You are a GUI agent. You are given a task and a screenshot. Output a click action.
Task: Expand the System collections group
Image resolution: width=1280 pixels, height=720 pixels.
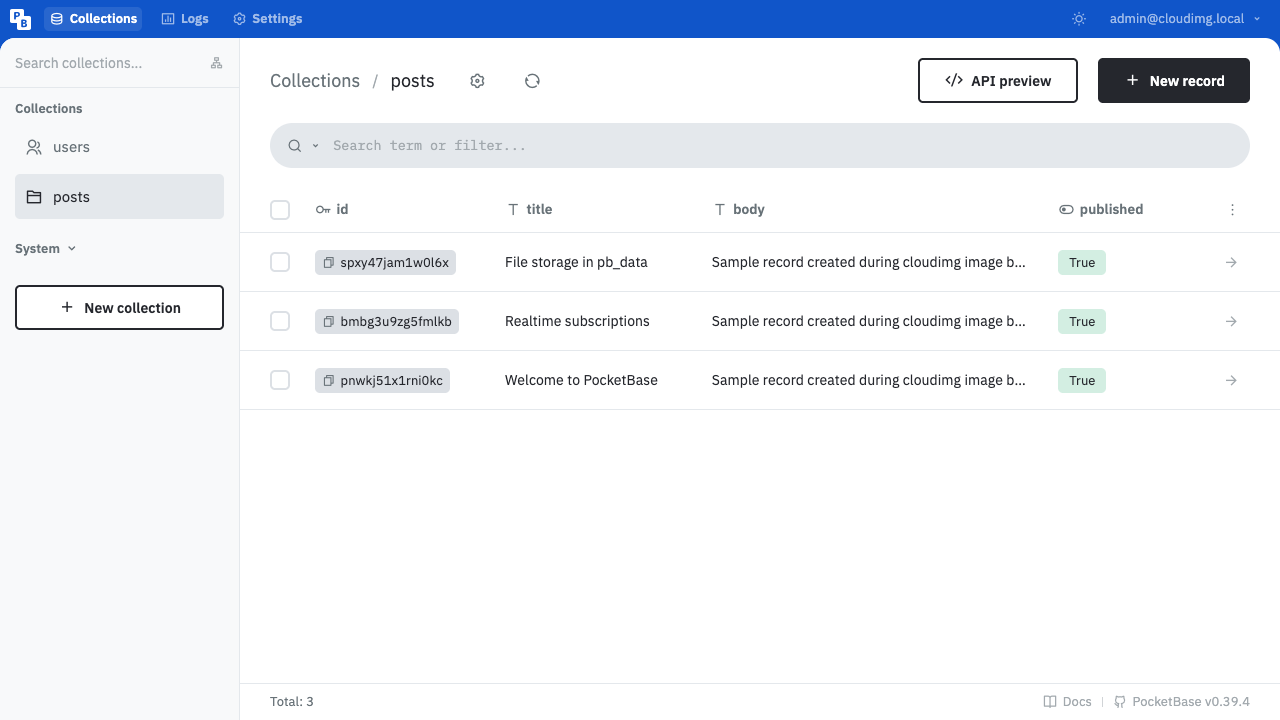[46, 249]
